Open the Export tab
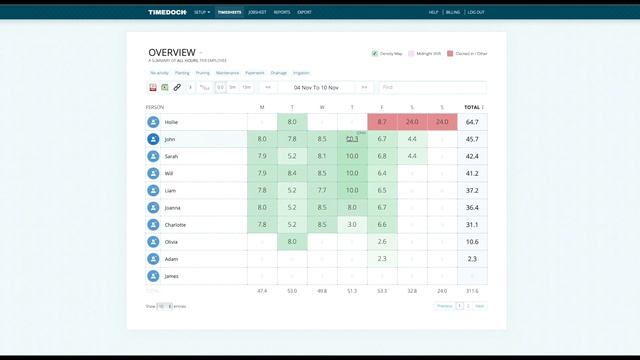 (304, 12)
